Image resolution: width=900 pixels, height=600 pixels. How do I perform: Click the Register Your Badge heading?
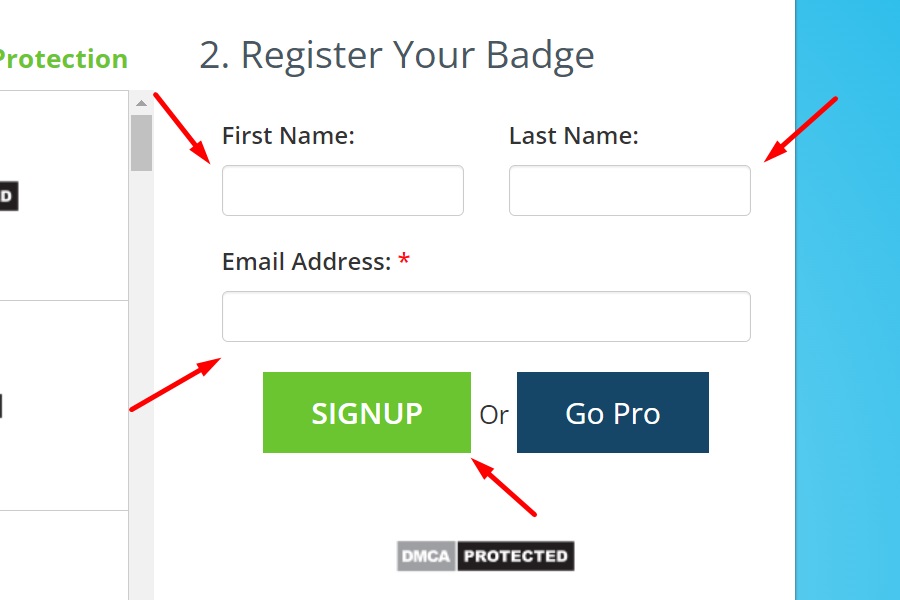pos(397,56)
